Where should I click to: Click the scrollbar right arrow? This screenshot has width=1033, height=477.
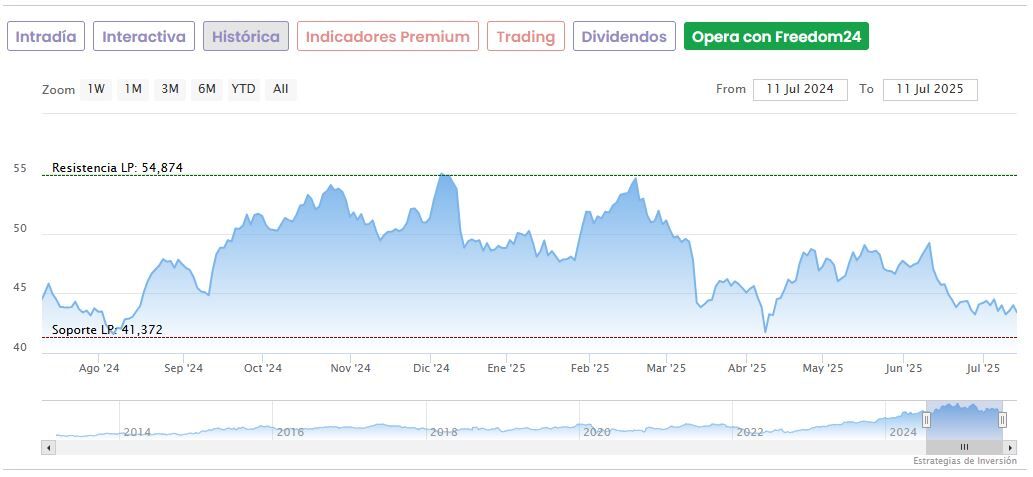[1011, 447]
